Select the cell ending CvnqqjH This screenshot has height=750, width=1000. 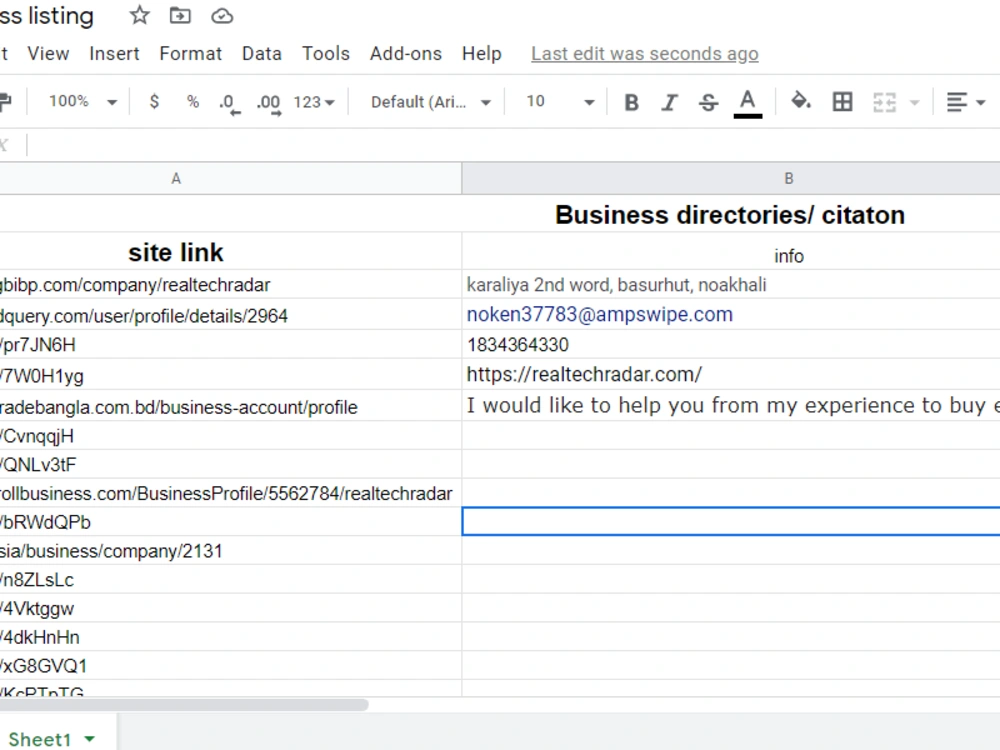coord(231,436)
